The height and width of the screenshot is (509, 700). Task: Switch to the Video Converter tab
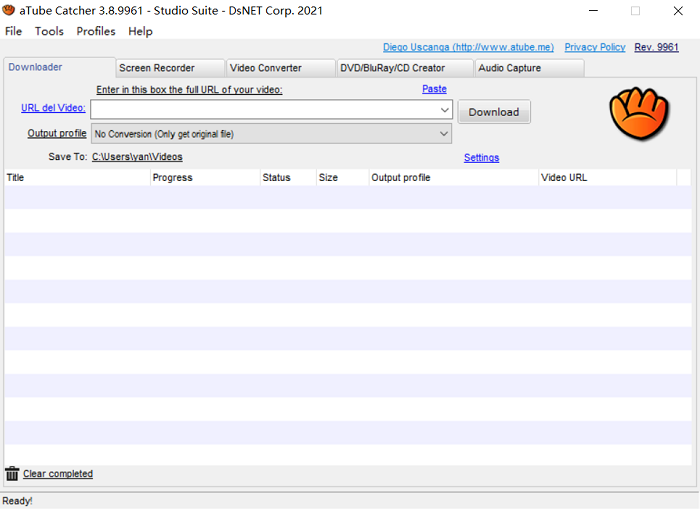[281, 68]
